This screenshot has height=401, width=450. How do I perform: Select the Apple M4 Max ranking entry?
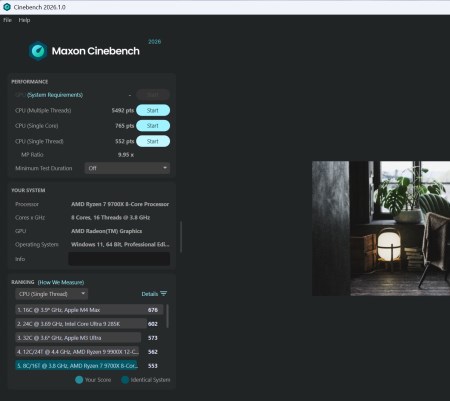(x=89, y=310)
